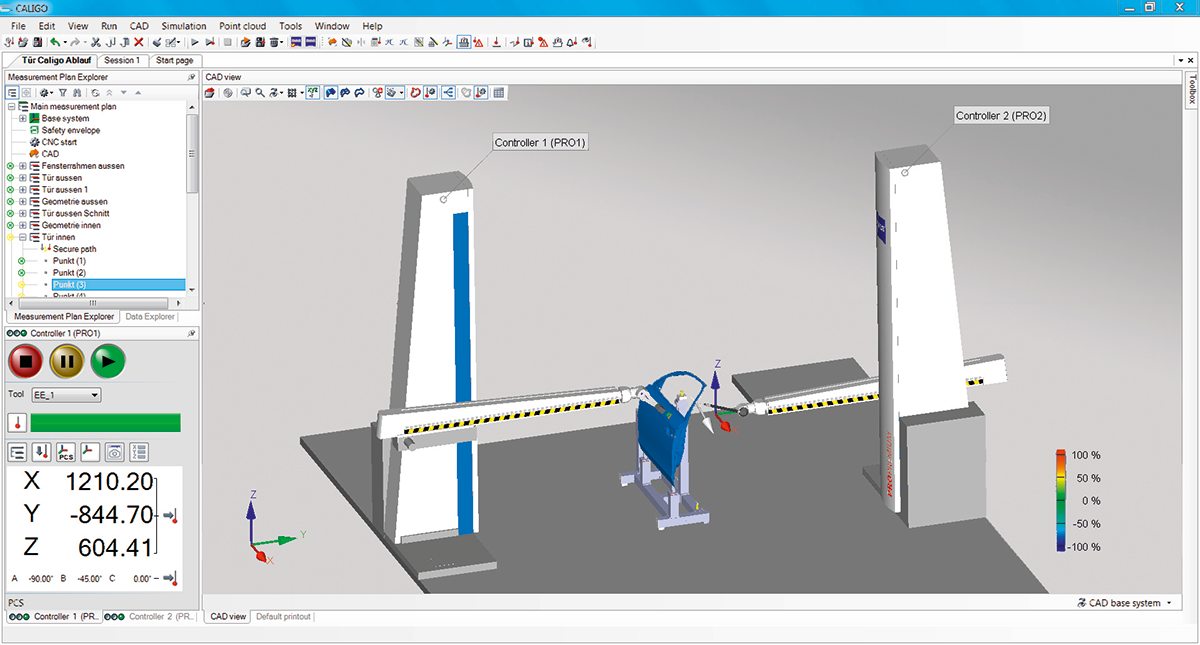
Task: Click the probe-down arrow icon above coordinates
Action: 41,452
